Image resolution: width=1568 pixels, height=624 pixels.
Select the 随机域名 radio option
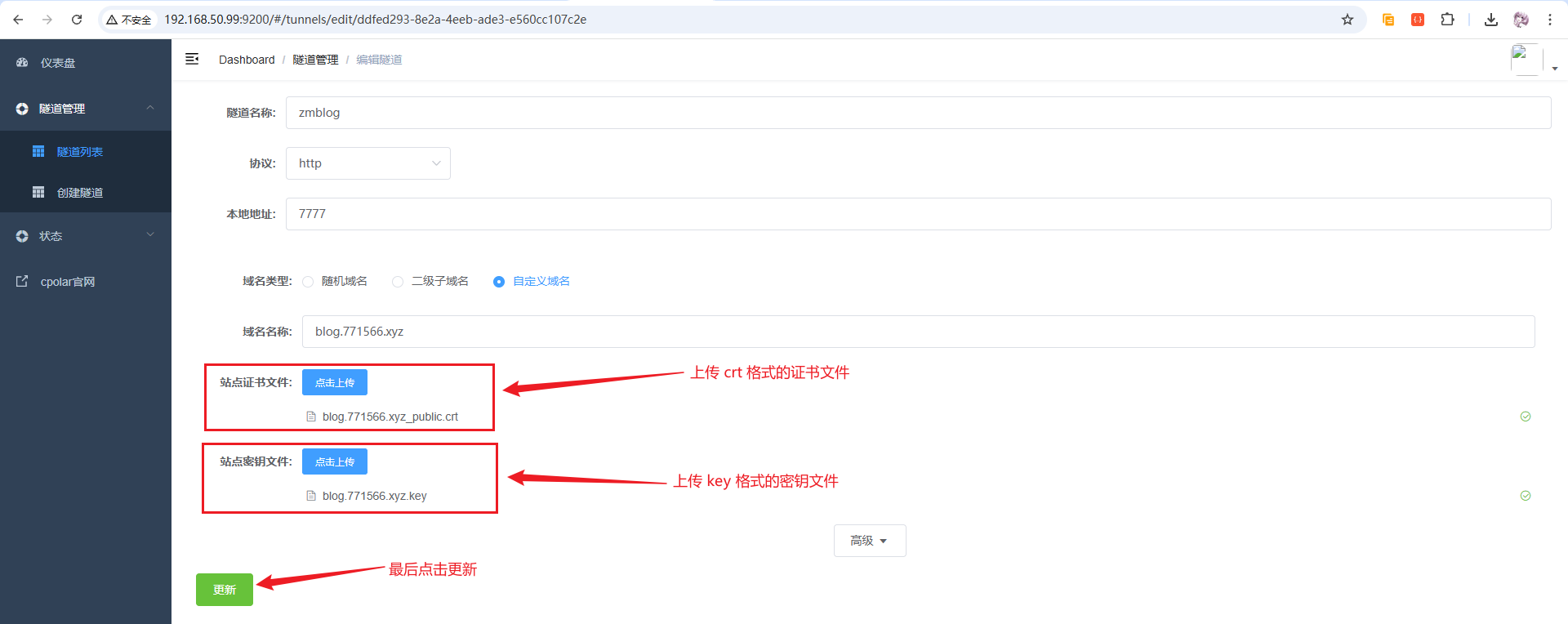pyautogui.click(x=308, y=282)
